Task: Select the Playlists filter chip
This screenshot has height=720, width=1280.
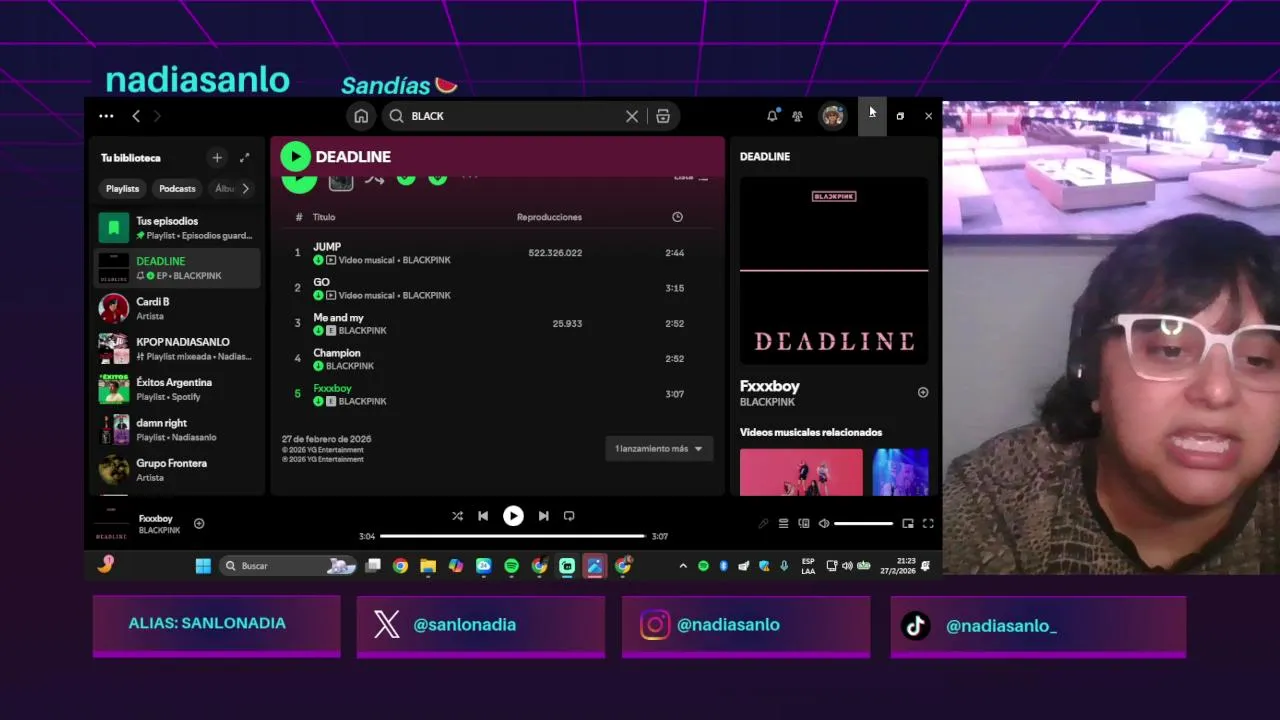Action: point(123,188)
